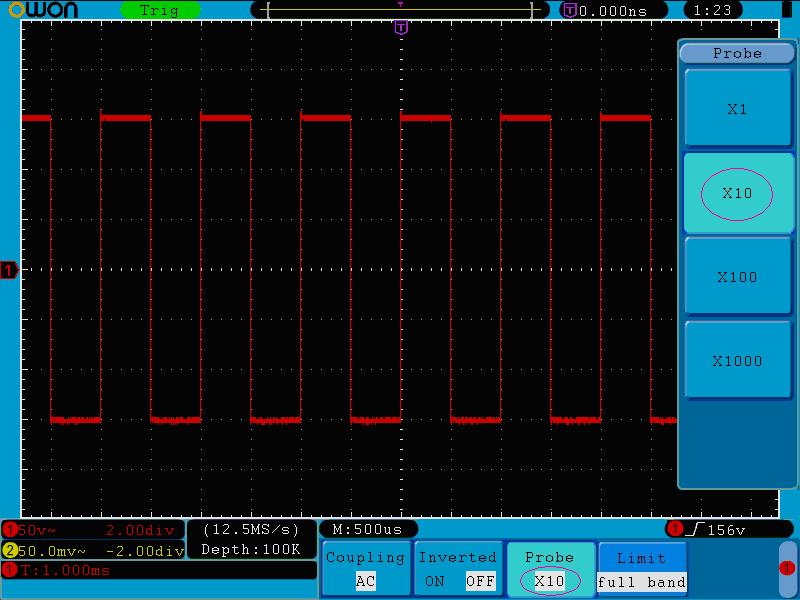
Task: Click the channel 1 circle icon beside 50v~
Action: [x=10, y=530]
